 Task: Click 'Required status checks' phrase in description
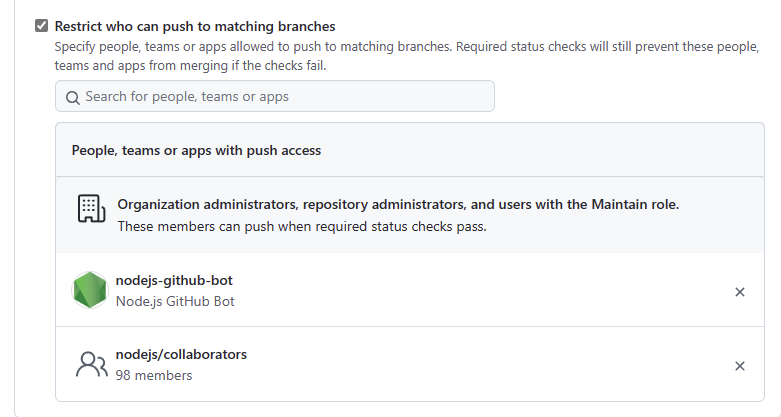552,47
